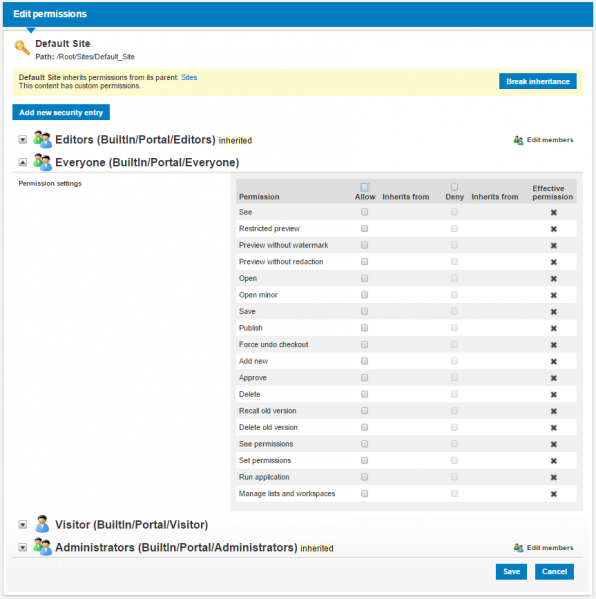Click effective permission X mark for Delete

tap(554, 395)
